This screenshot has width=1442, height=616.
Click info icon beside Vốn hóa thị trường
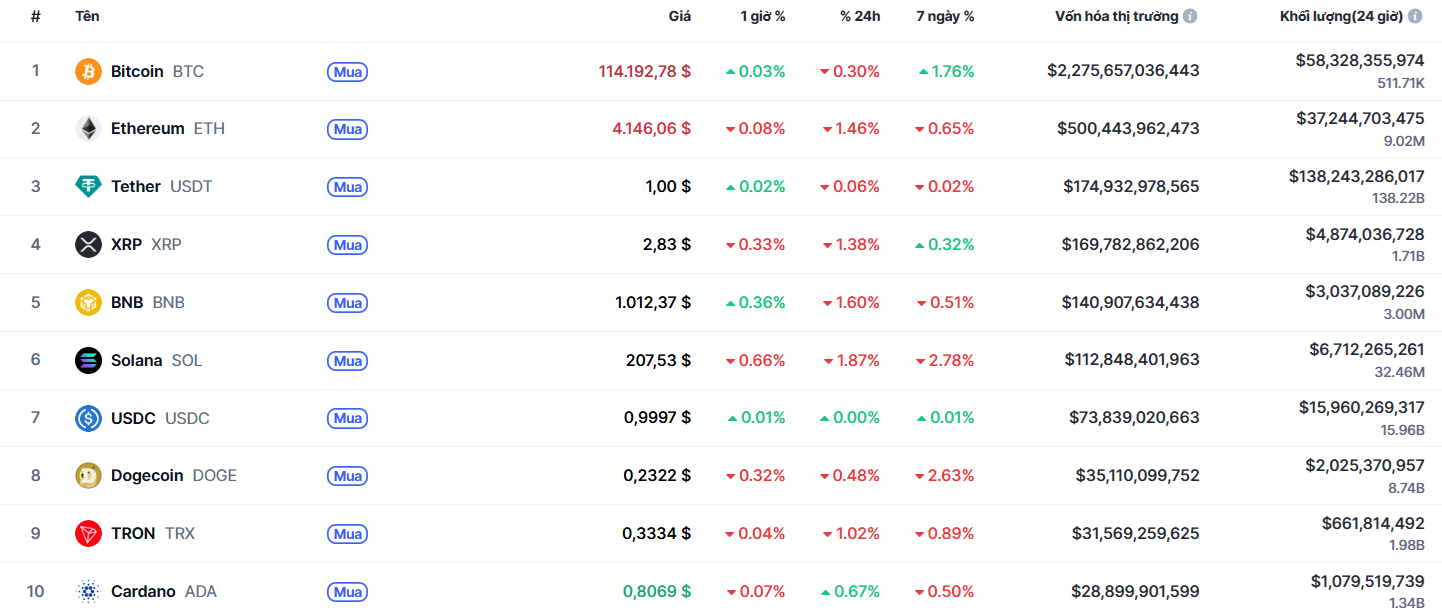(x=1189, y=16)
